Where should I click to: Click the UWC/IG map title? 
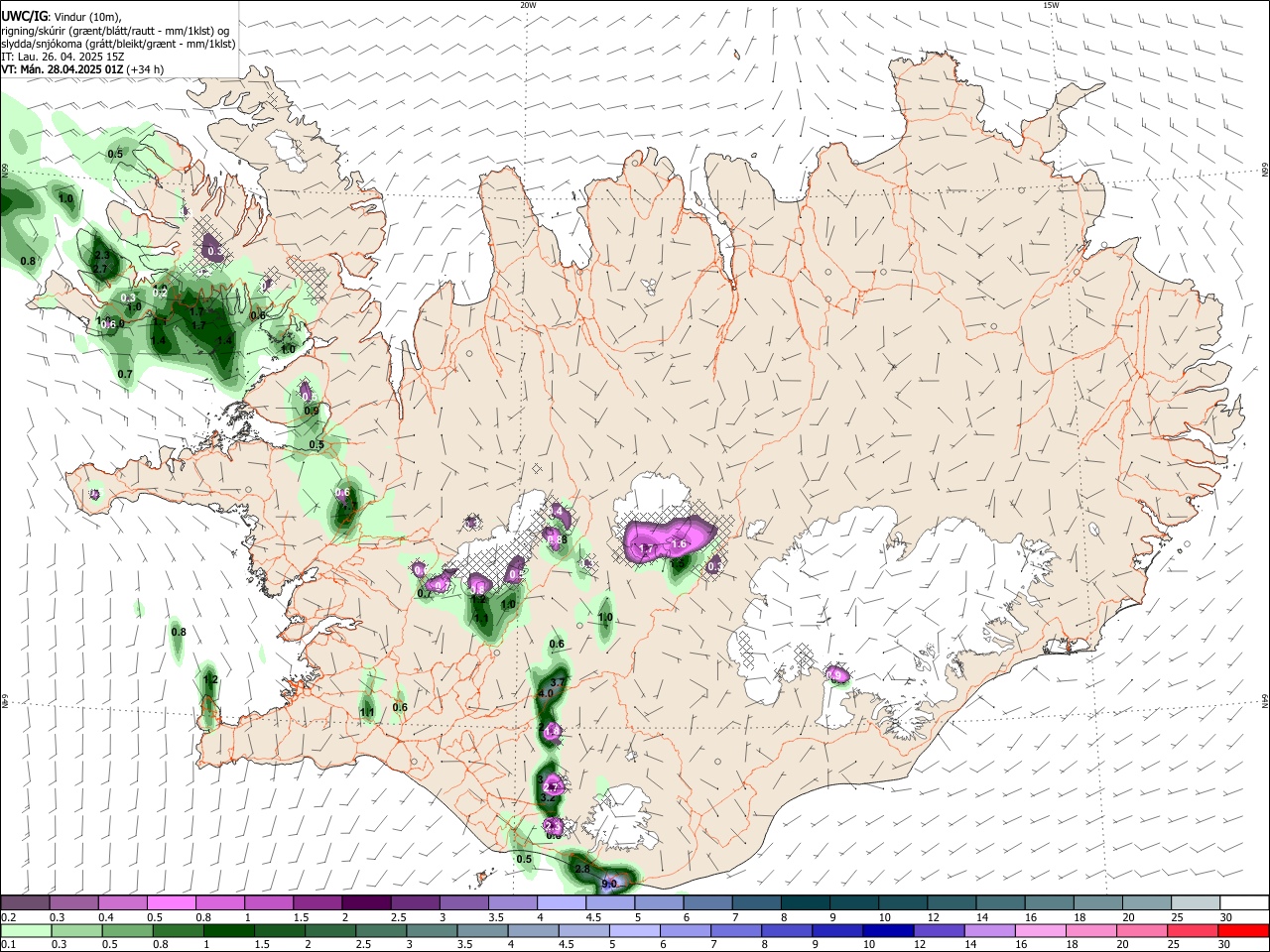pos(23,17)
